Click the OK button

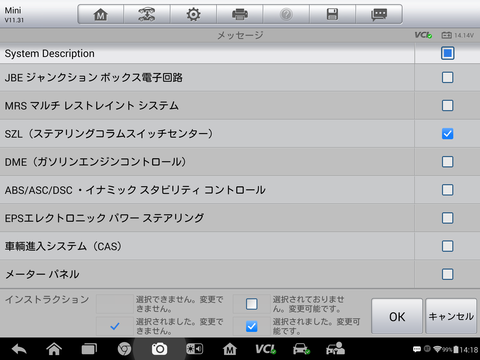click(x=397, y=316)
